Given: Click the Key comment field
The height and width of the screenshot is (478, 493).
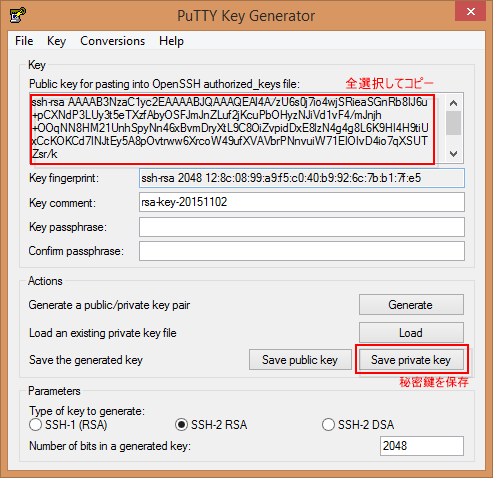Looking at the screenshot, I should tap(302, 202).
